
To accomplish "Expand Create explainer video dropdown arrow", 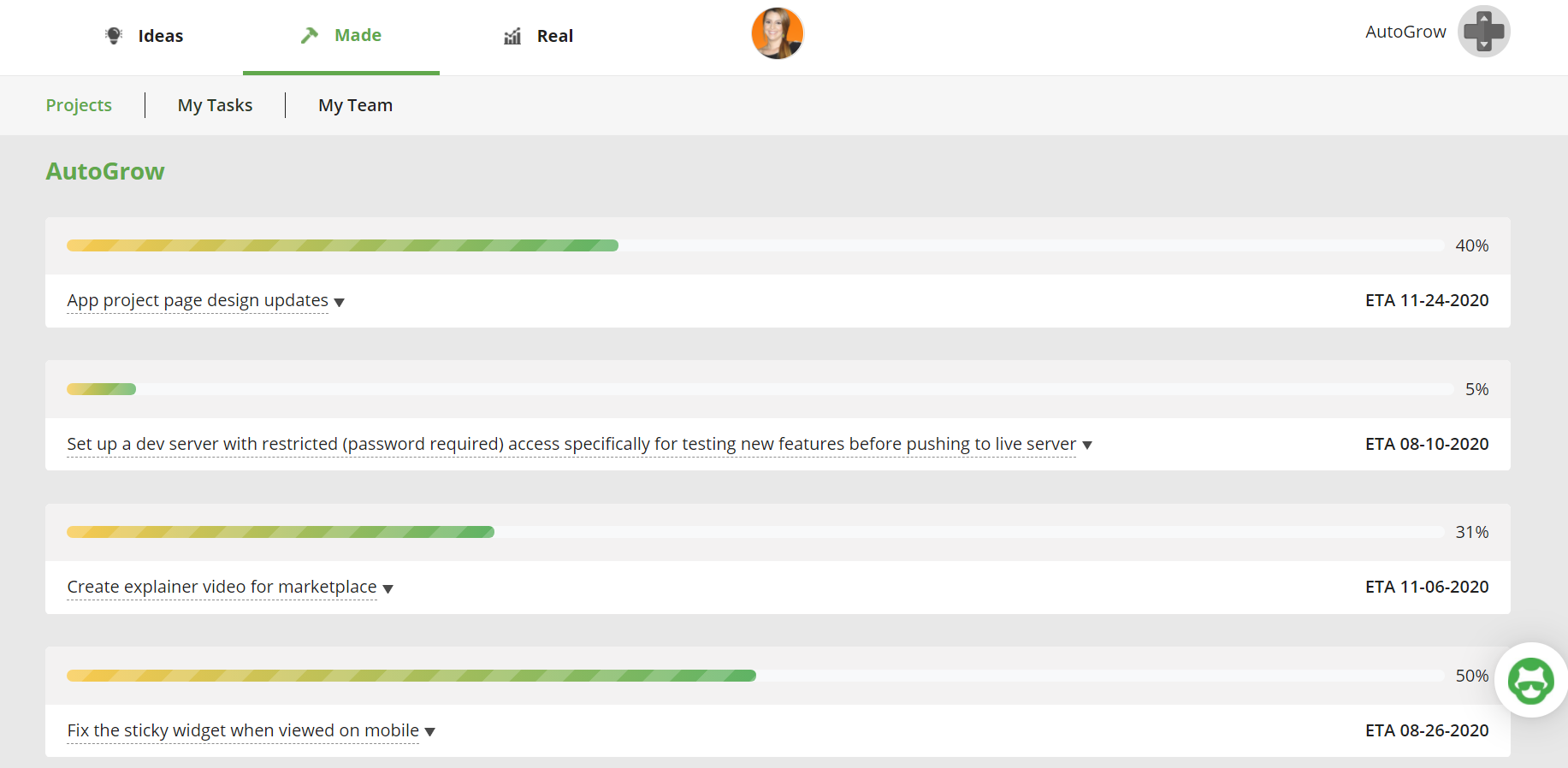I will 388,588.
